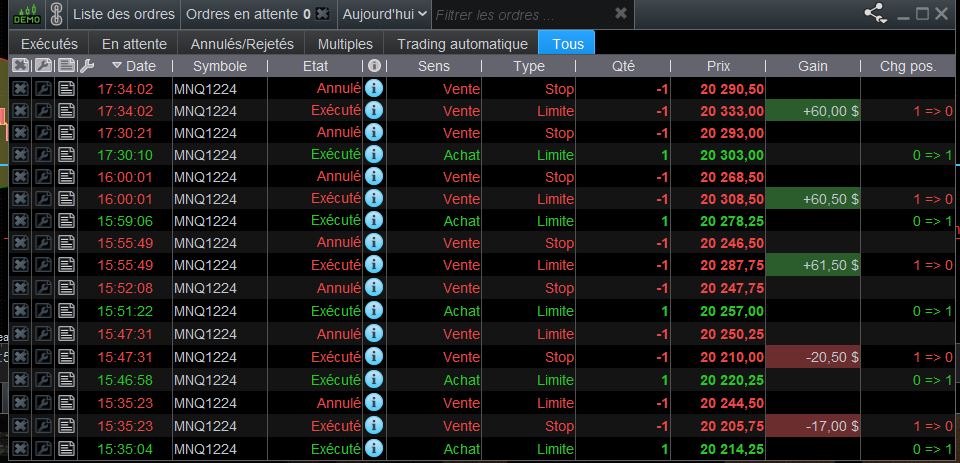Sort by the Symbole column header

point(220,66)
